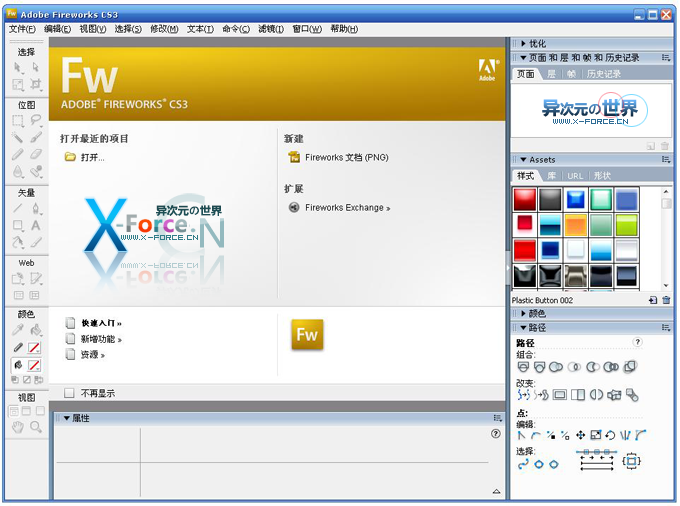The width and height of the screenshot is (680, 506).
Task: Select the Scale tool
Action: (17, 85)
